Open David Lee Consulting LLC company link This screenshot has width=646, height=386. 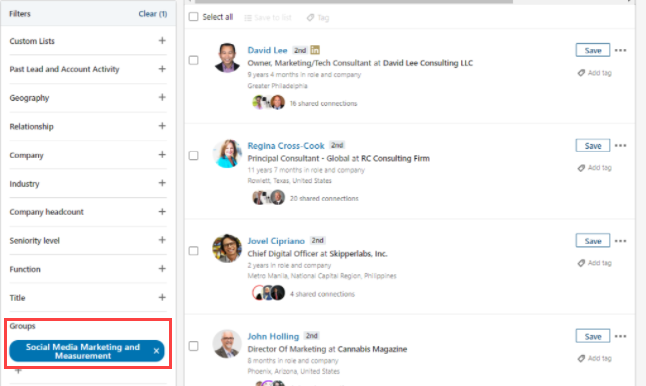pos(428,63)
